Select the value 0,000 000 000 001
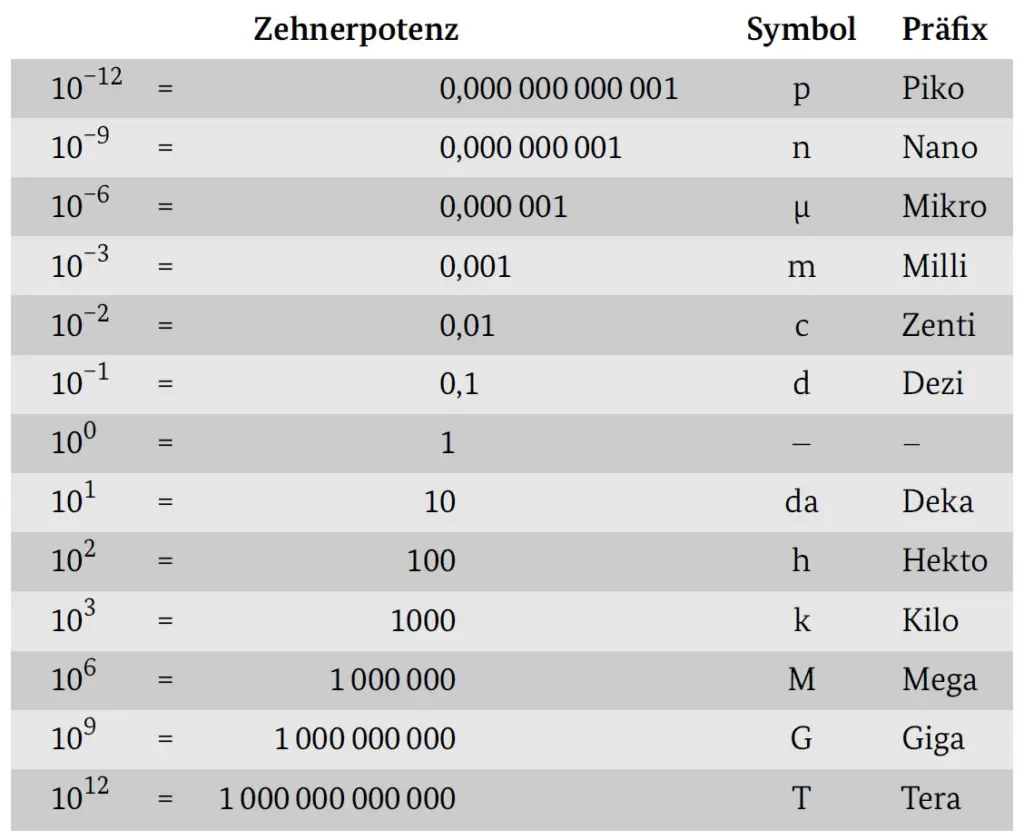The width and height of the screenshot is (1024, 840). point(558,89)
